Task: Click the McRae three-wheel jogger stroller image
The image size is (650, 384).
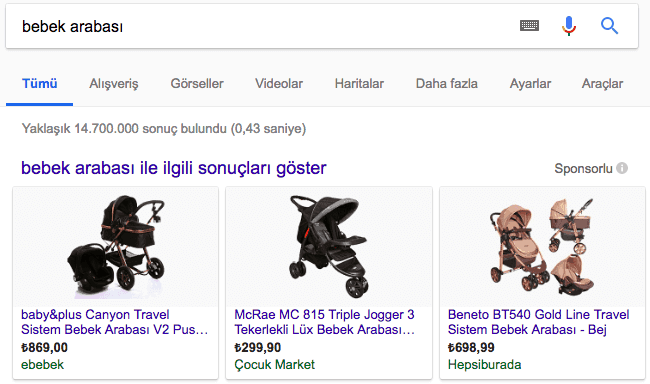Action: [329, 247]
